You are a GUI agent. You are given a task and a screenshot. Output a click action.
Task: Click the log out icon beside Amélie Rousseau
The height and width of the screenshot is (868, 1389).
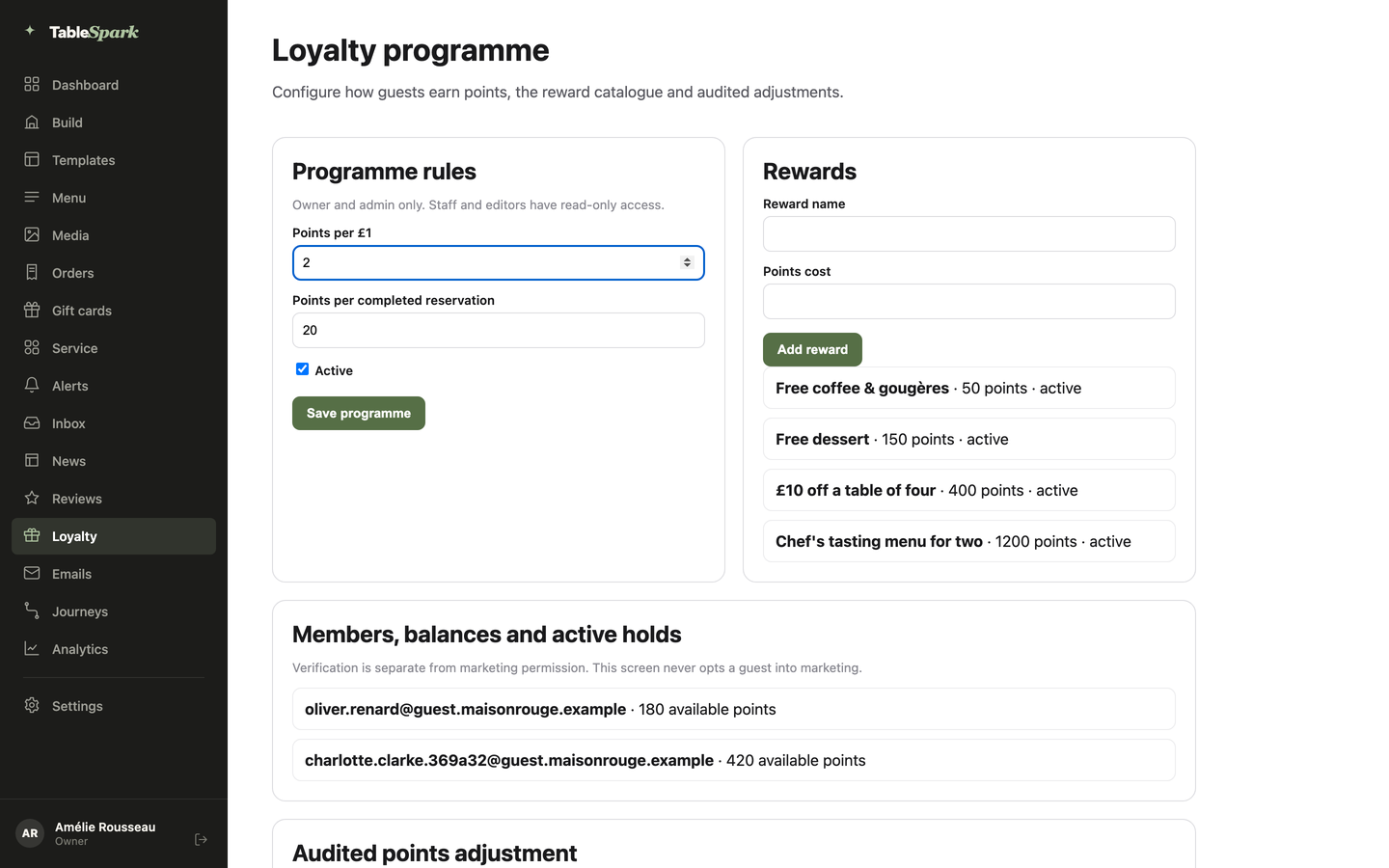(x=201, y=840)
